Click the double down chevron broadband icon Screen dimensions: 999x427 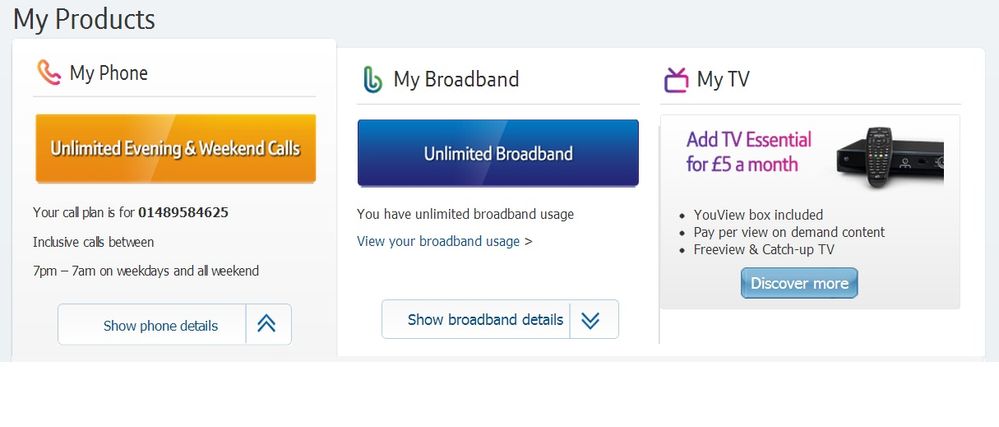pyautogui.click(x=591, y=319)
